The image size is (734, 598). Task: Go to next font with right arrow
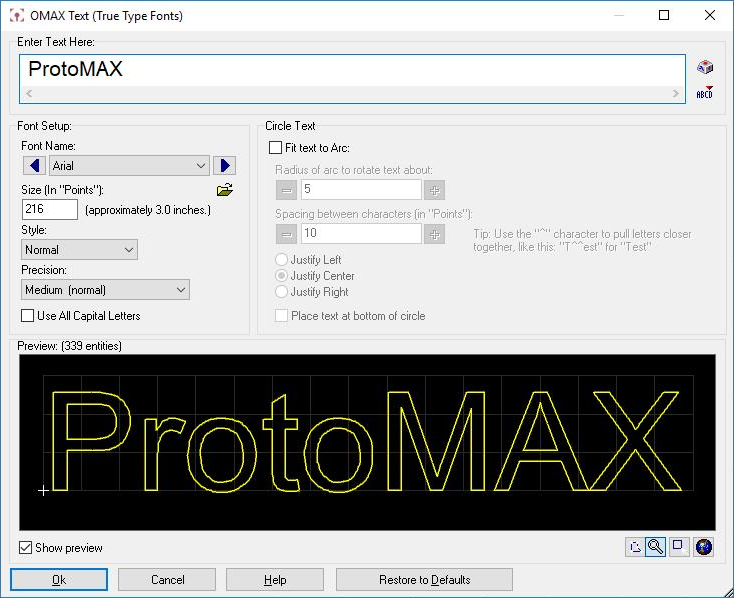point(224,165)
